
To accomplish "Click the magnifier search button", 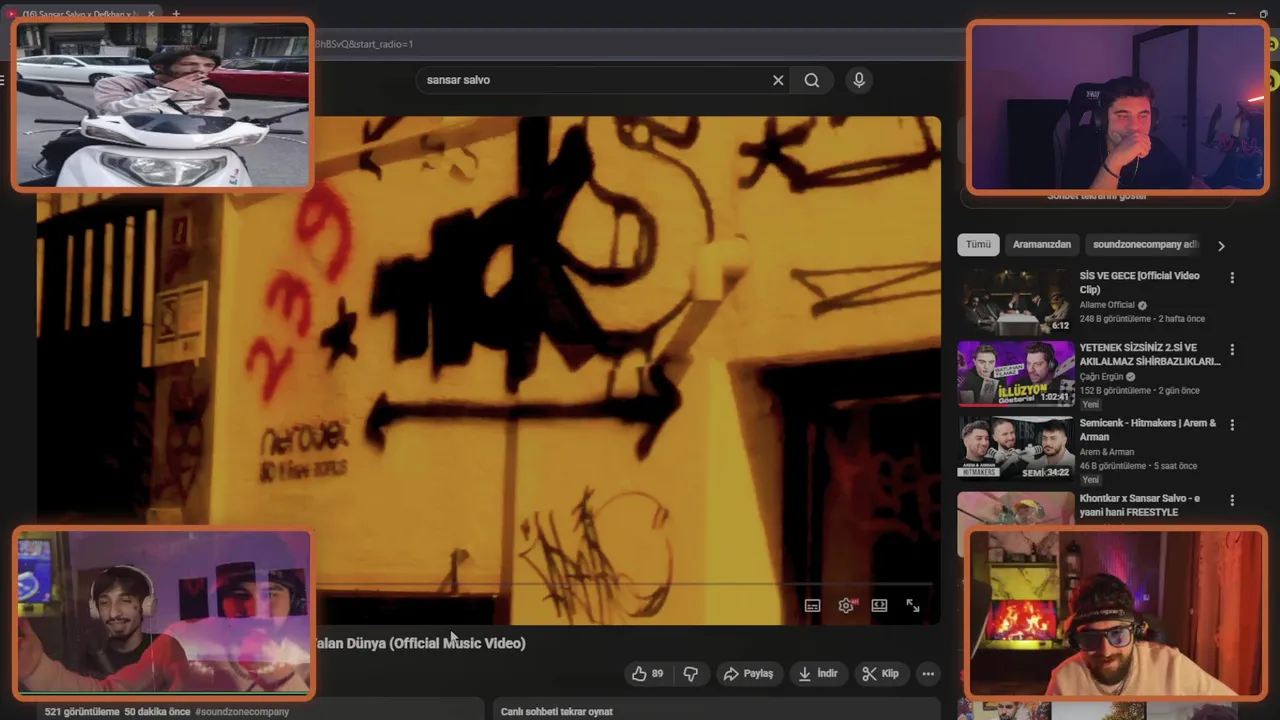I will tap(812, 80).
